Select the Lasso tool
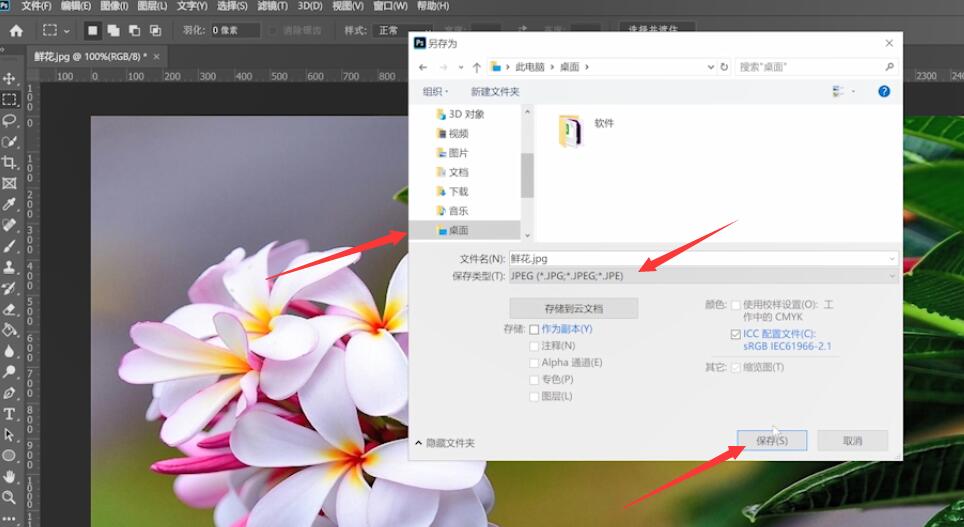The image size is (964, 527). pyautogui.click(x=9, y=120)
